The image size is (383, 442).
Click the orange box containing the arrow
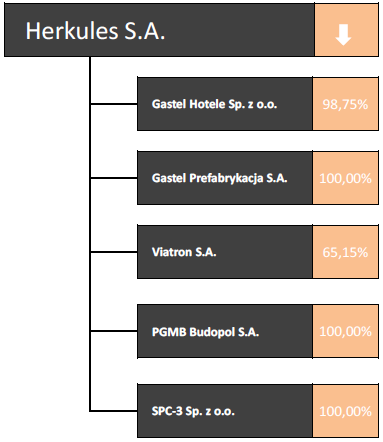(346, 30)
